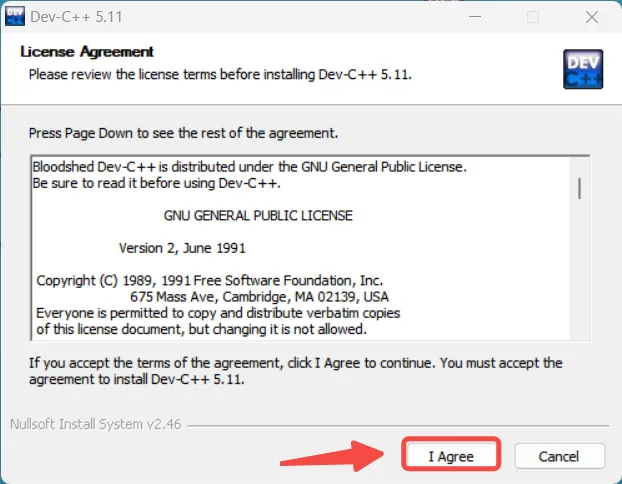Click 'Press Page Down to see' instruction
Image resolution: width=622 pixels, height=484 pixels.
183,133
